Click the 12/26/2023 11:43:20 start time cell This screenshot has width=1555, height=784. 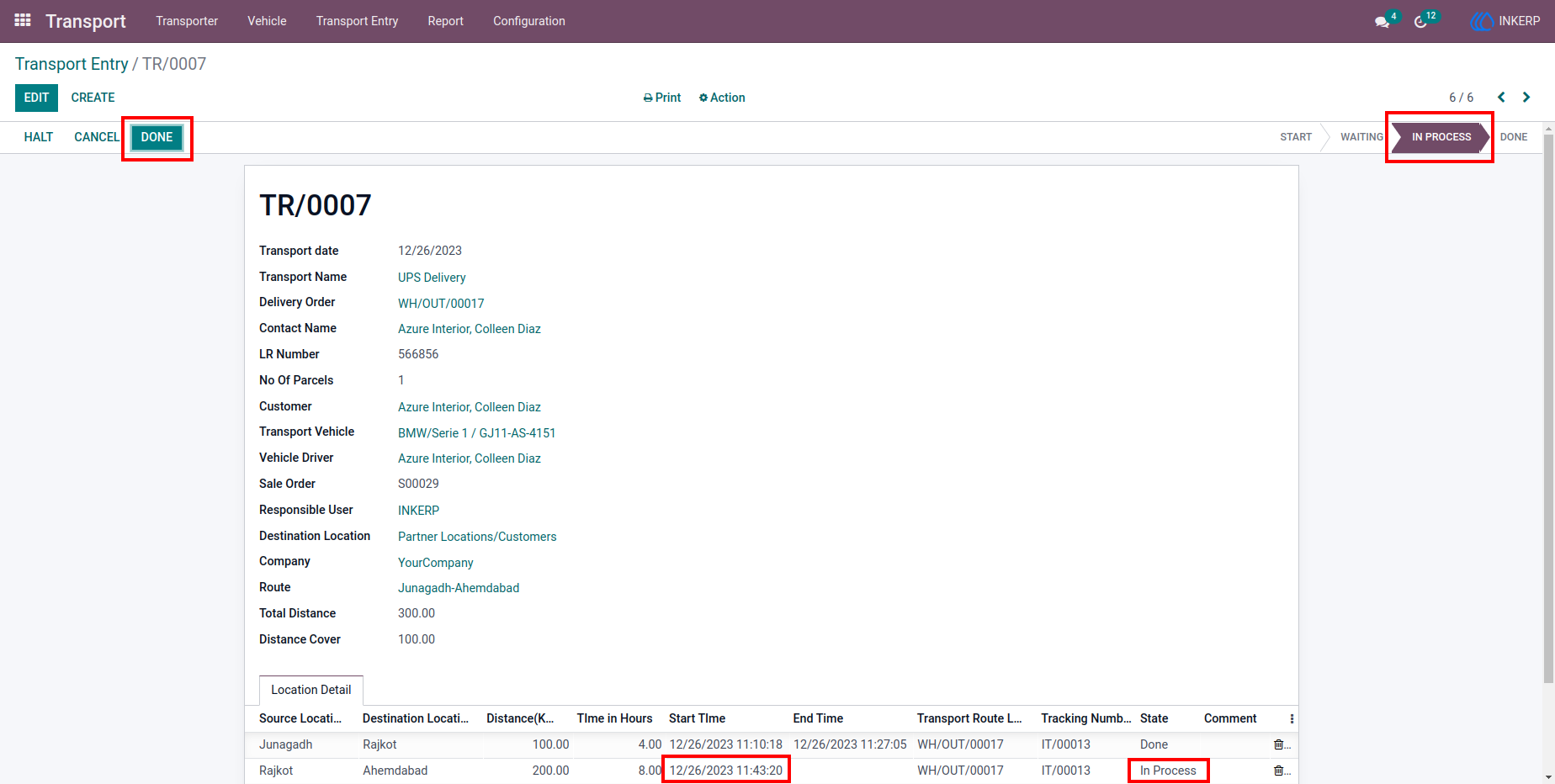(x=725, y=771)
